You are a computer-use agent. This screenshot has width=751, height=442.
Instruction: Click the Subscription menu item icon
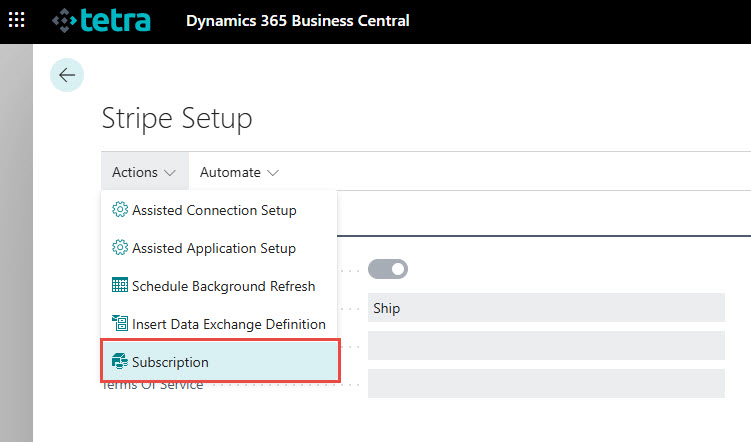[120, 362]
